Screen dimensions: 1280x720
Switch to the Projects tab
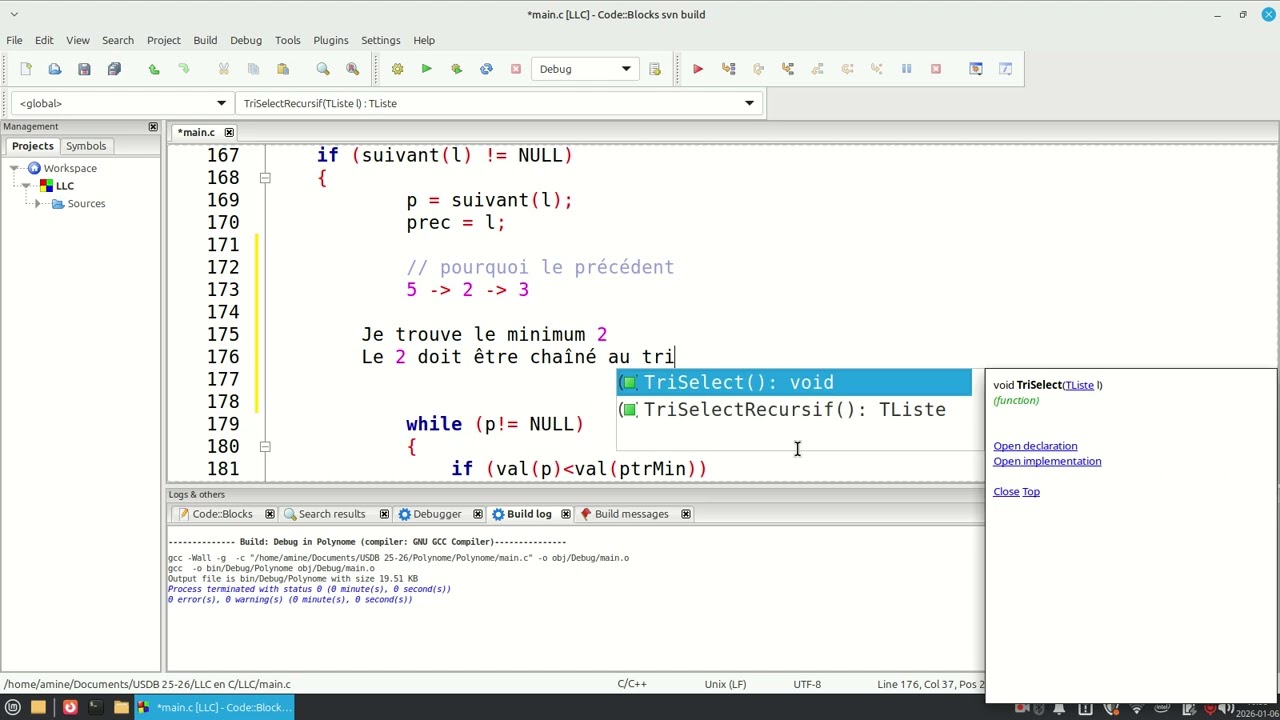pyautogui.click(x=32, y=146)
